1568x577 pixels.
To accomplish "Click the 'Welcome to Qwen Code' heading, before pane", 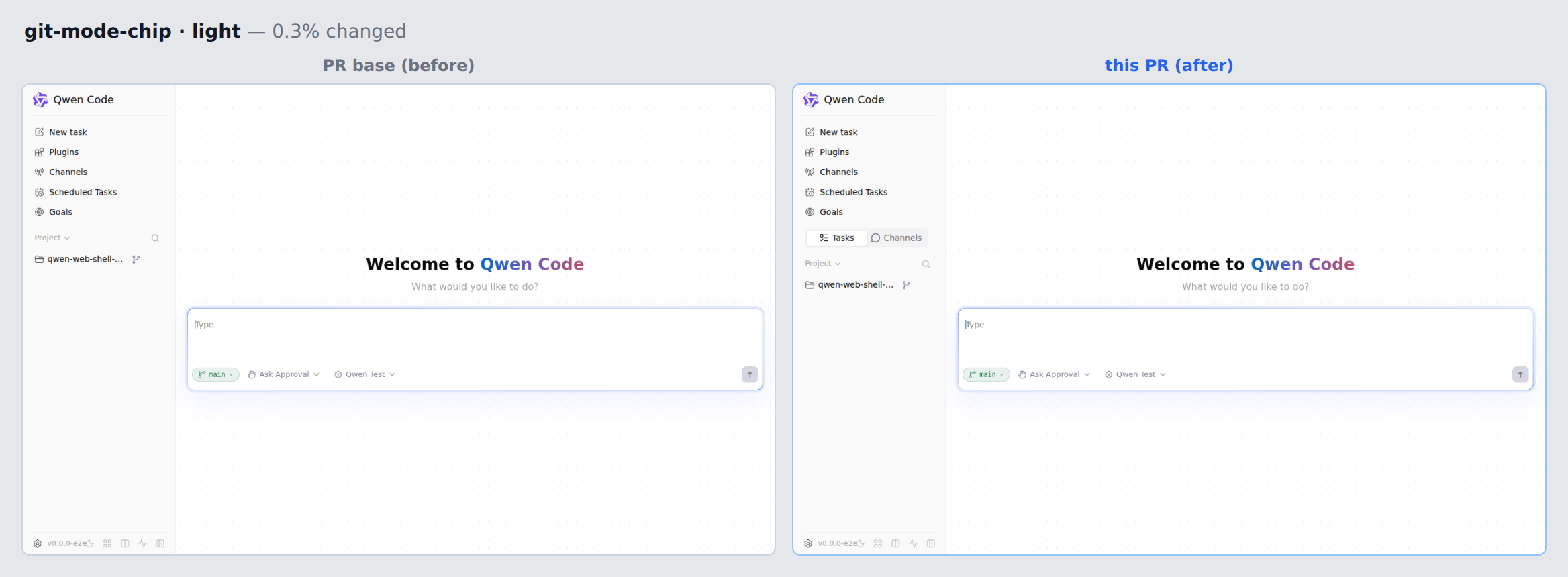I will (x=475, y=264).
